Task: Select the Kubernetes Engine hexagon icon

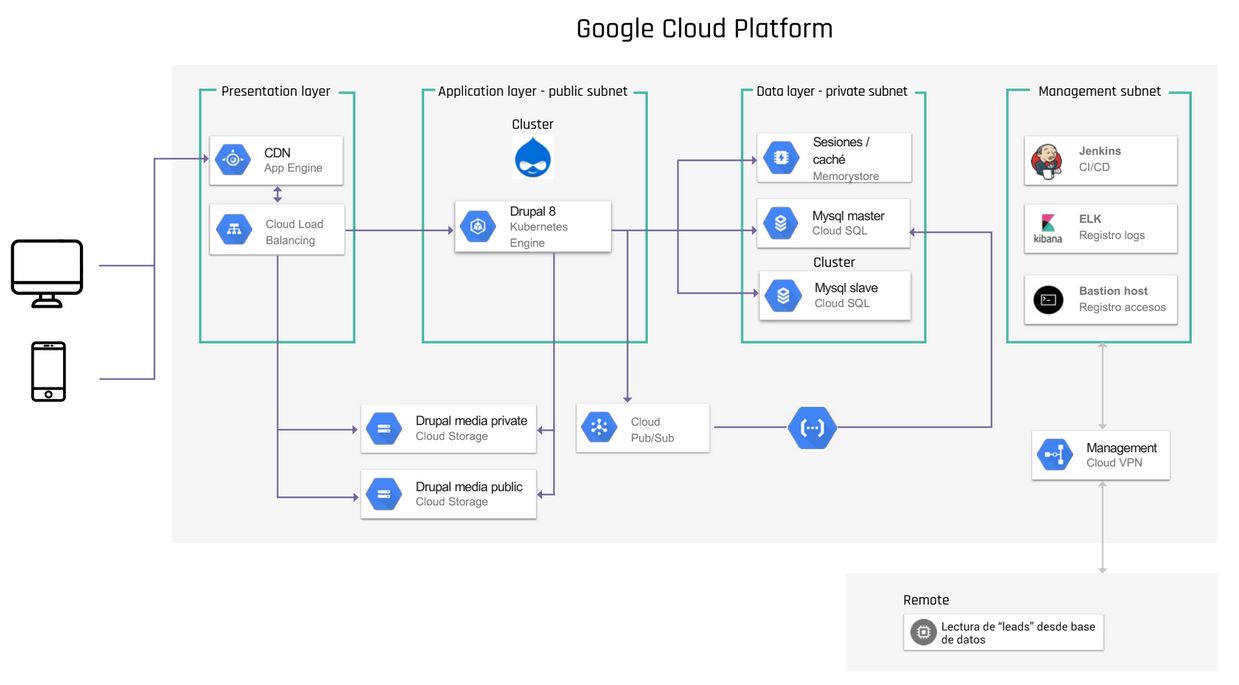Action: coord(478,227)
